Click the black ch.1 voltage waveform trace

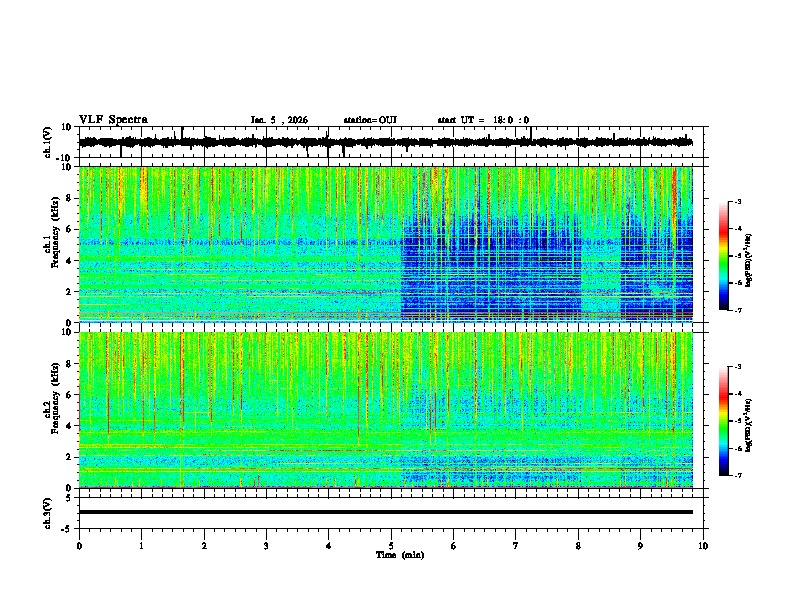pos(385,142)
